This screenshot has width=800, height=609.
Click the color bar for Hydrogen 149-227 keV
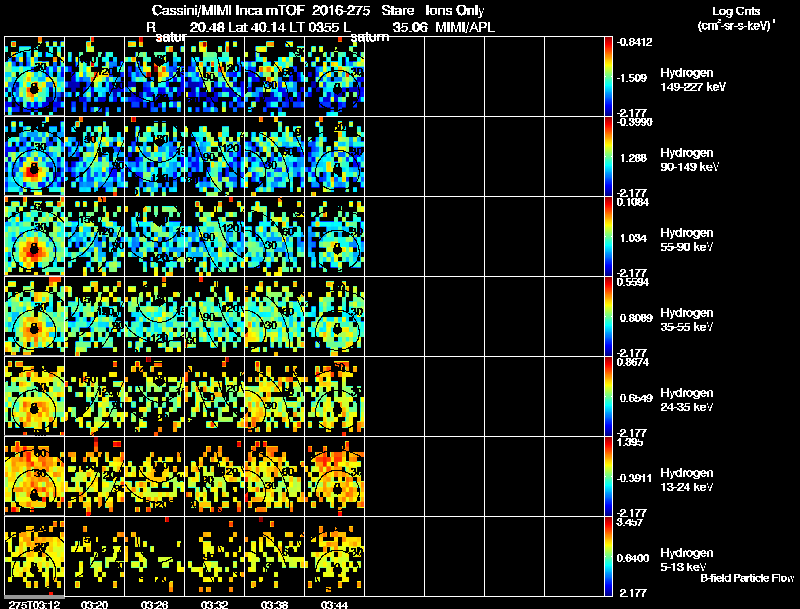pyautogui.click(x=610, y=77)
